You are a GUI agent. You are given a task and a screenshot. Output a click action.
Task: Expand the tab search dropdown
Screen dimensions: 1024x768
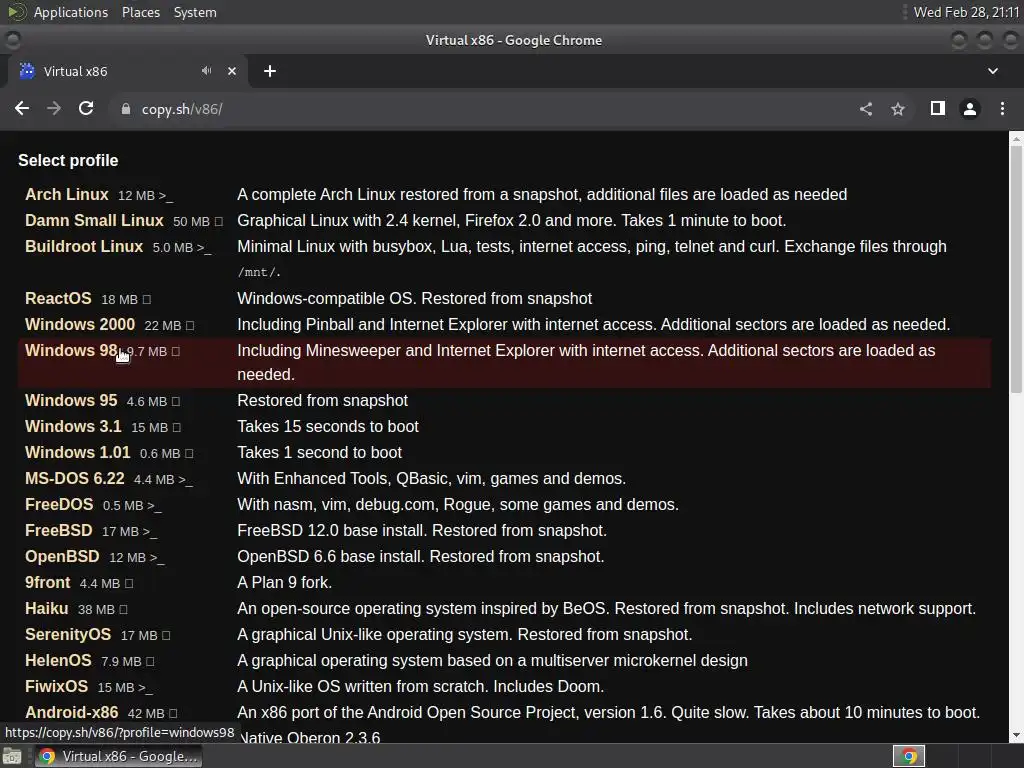coord(993,71)
